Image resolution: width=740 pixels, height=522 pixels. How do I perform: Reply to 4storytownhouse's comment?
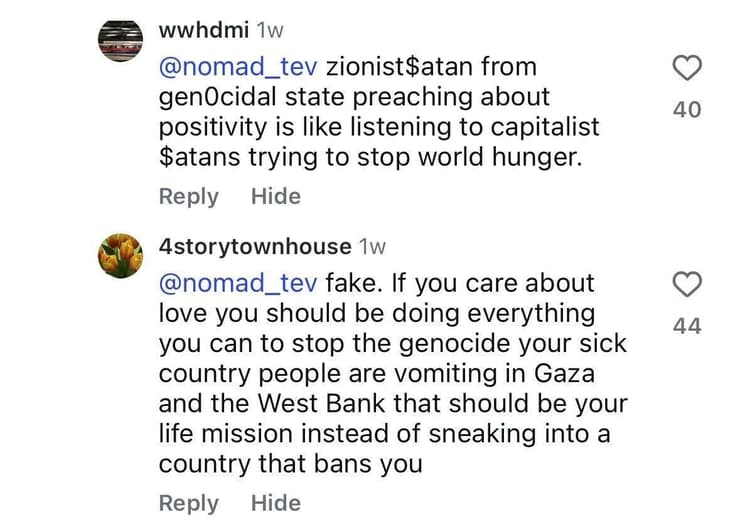(x=189, y=504)
